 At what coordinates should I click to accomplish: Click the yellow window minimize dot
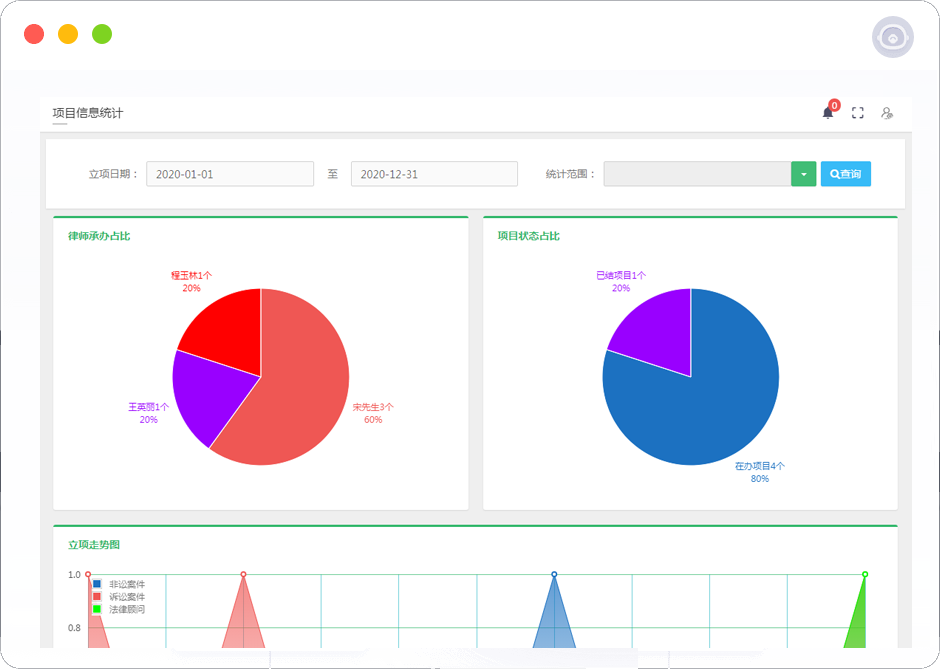[68, 34]
